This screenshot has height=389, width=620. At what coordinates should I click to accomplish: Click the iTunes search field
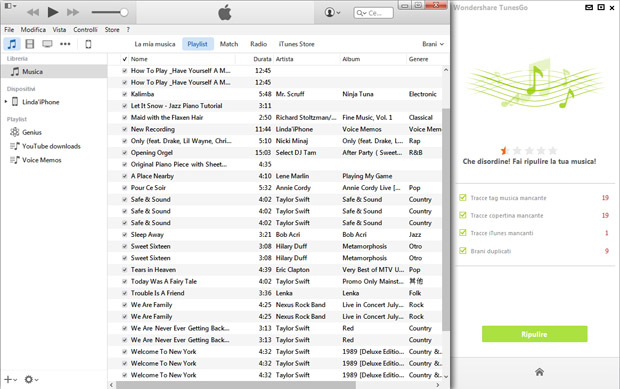pos(374,13)
